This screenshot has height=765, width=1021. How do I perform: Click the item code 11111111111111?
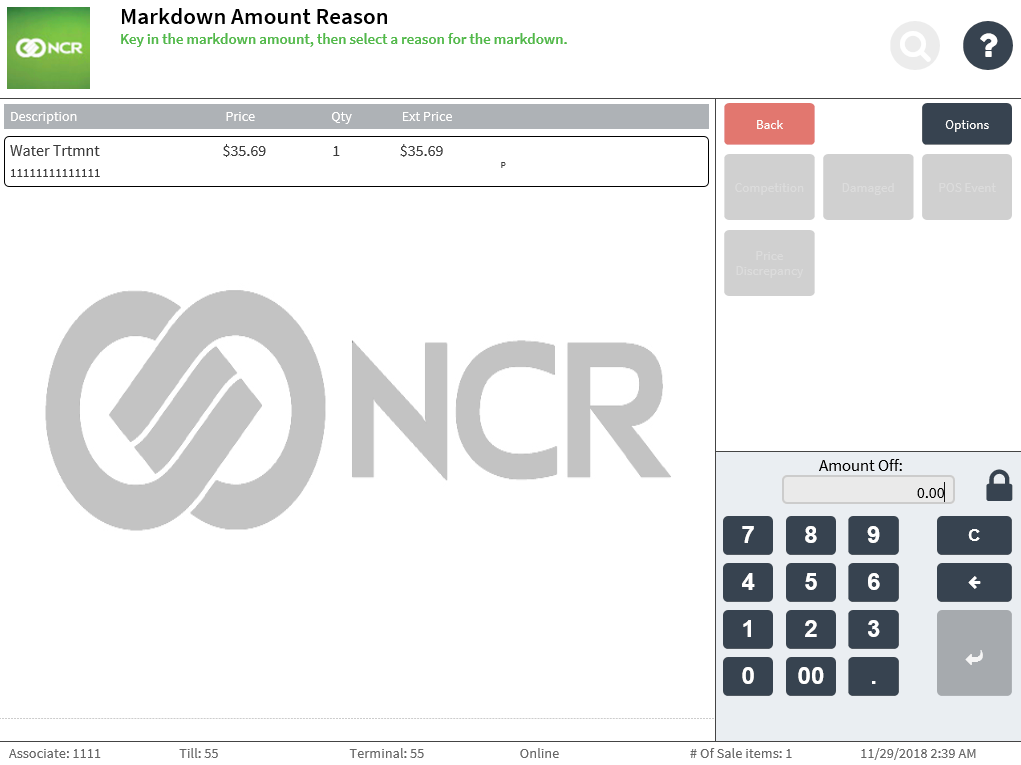tap(55, 173)
